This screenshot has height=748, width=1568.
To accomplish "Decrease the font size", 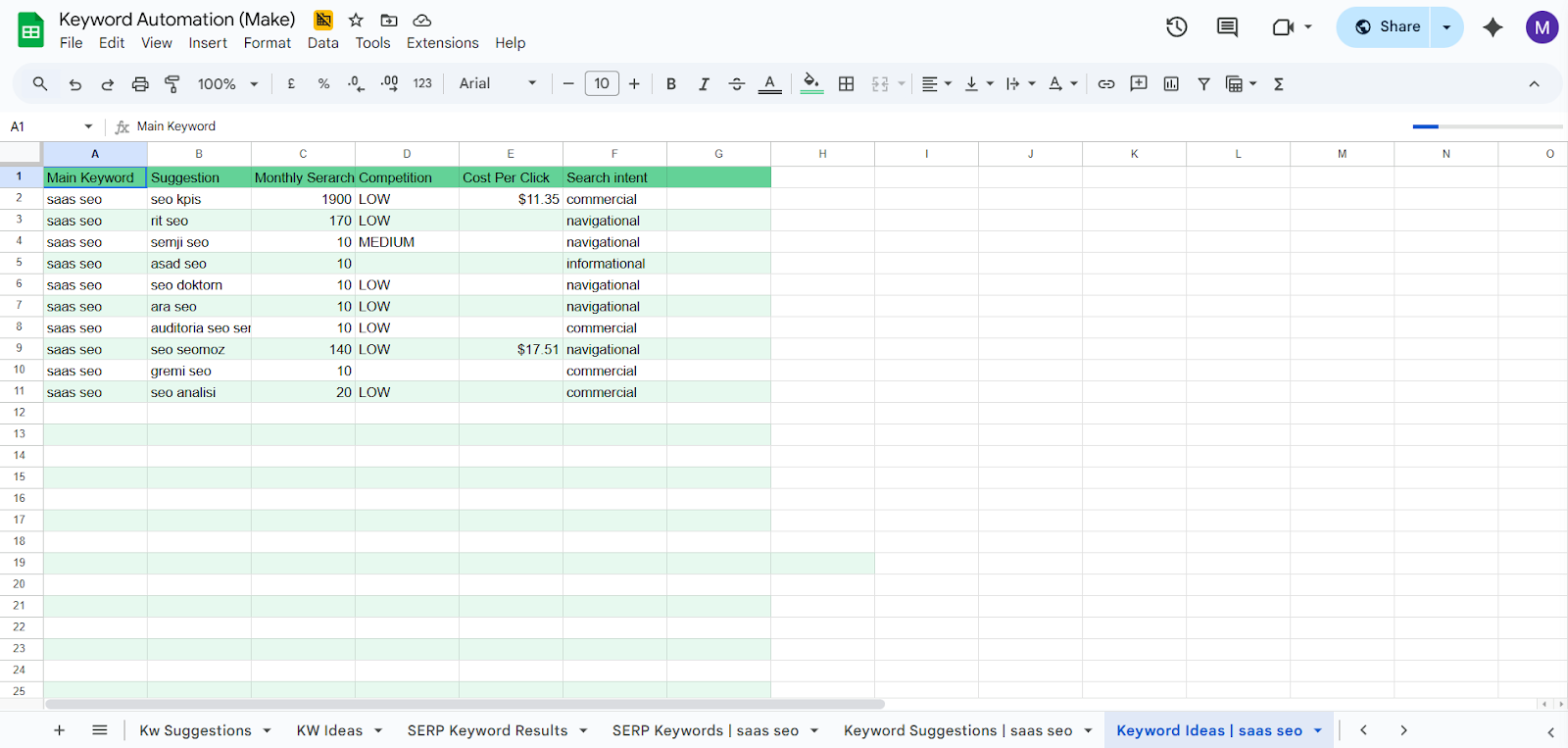I will [x=568, y=84].
